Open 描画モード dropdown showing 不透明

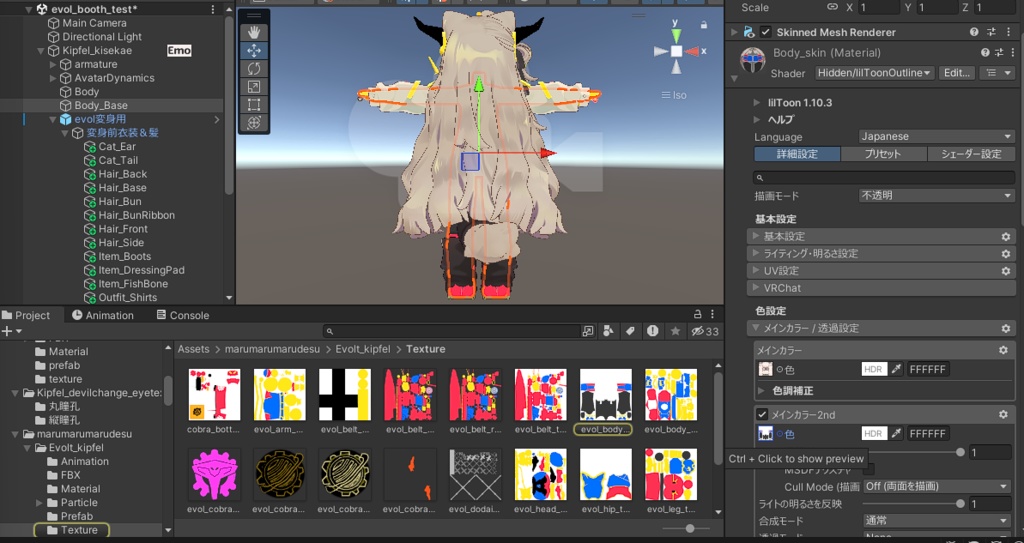936,195
